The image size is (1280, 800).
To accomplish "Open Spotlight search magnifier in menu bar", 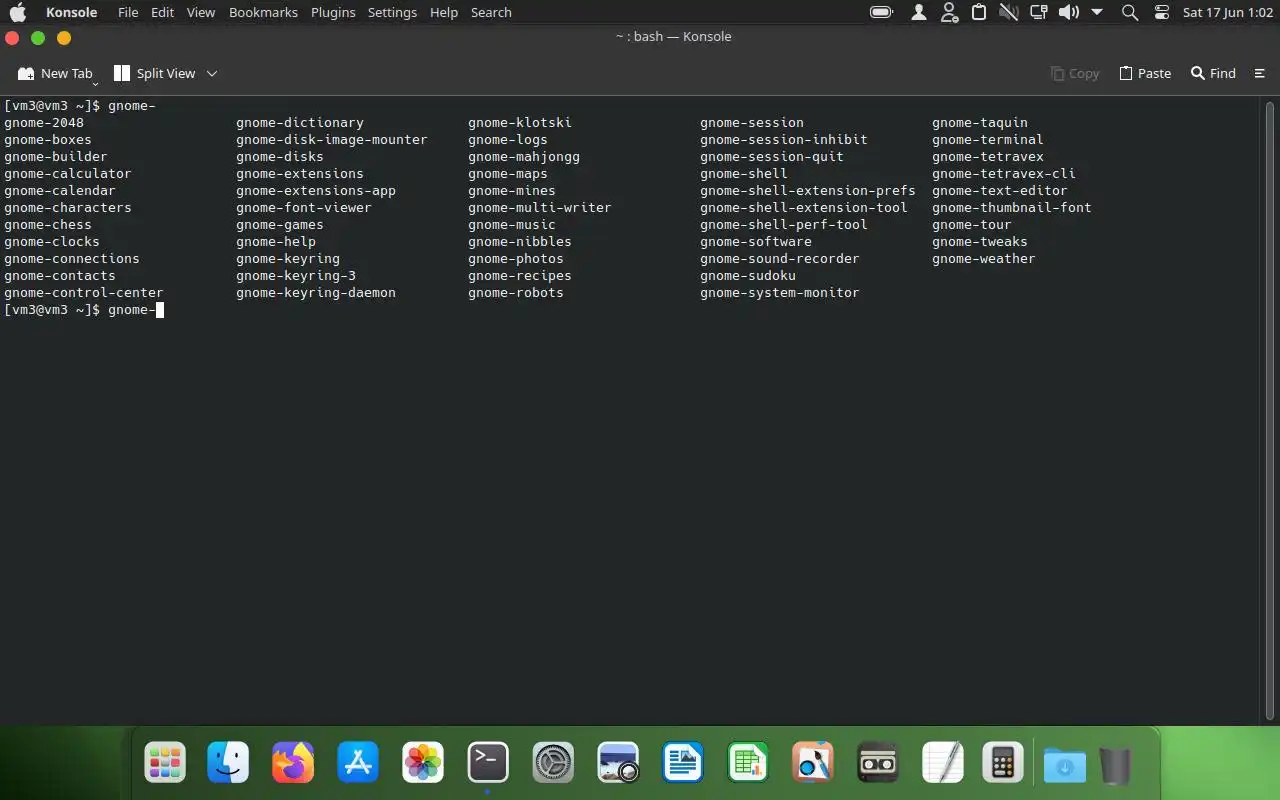I will coord(1130,12).
